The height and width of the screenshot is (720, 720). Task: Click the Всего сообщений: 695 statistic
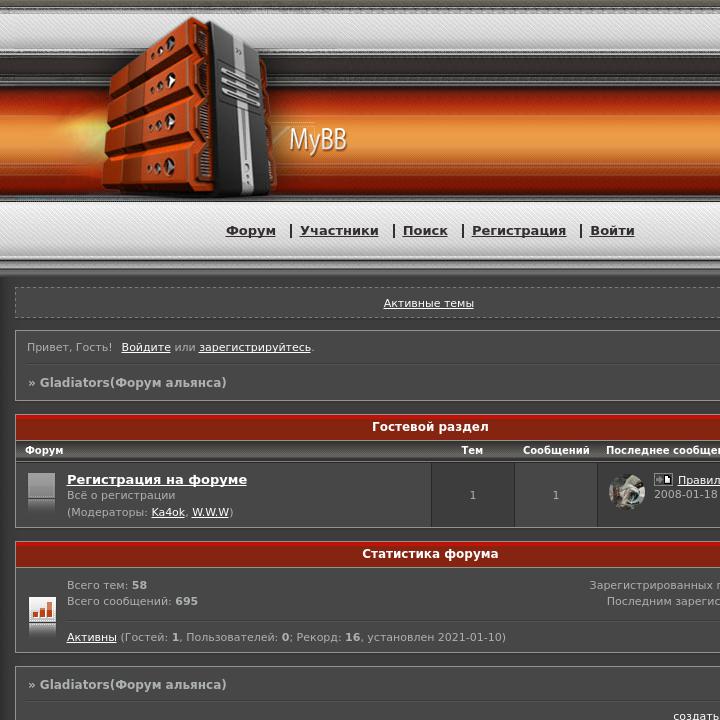pos(132,601)
